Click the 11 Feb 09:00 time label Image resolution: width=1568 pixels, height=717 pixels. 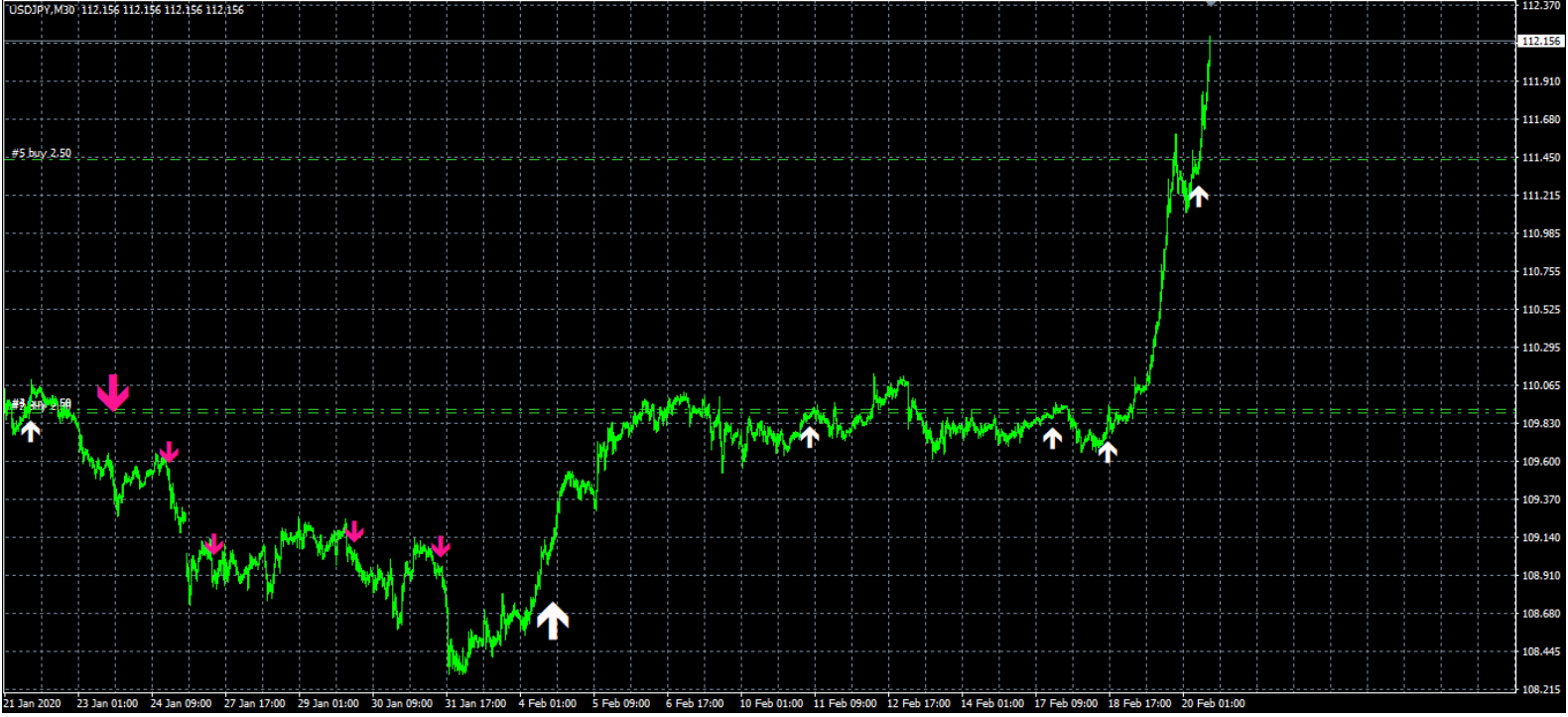coord(845,703)
